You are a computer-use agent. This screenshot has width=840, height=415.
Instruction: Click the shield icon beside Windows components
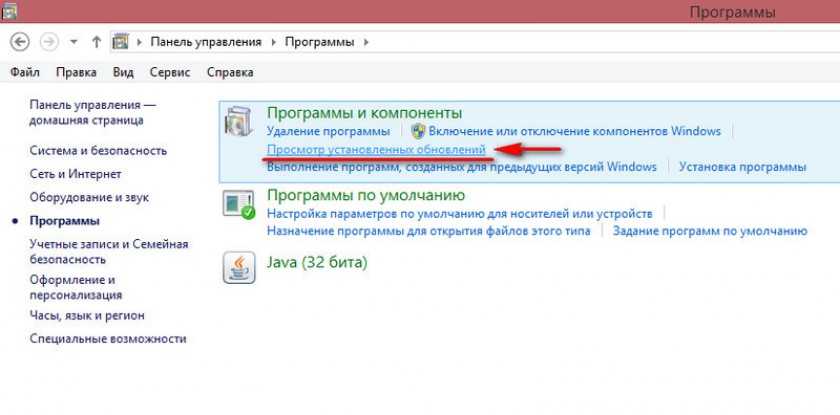pos(419,131)
